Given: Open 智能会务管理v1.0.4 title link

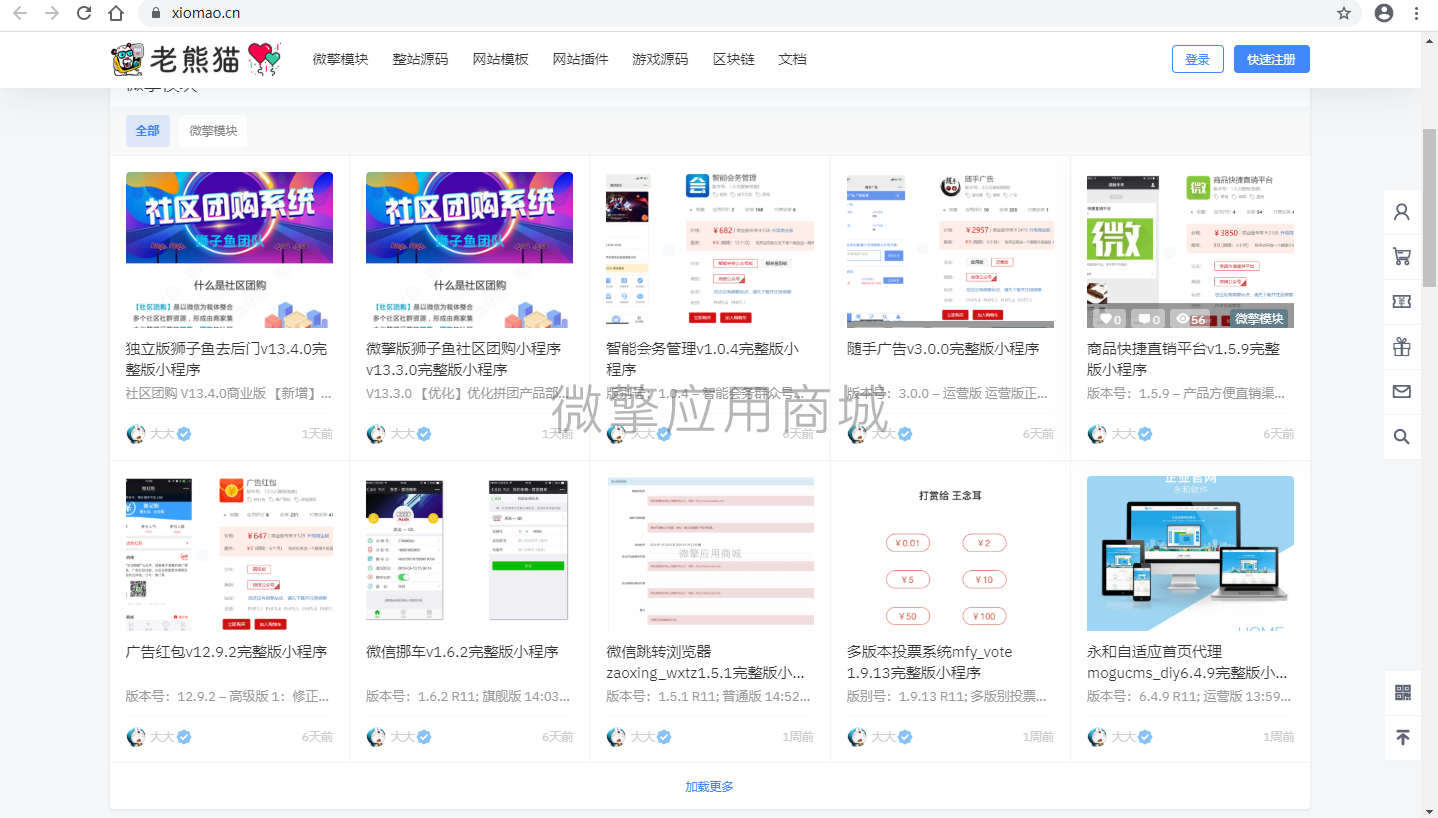Looking at the screenshot, I should point(703,359).
